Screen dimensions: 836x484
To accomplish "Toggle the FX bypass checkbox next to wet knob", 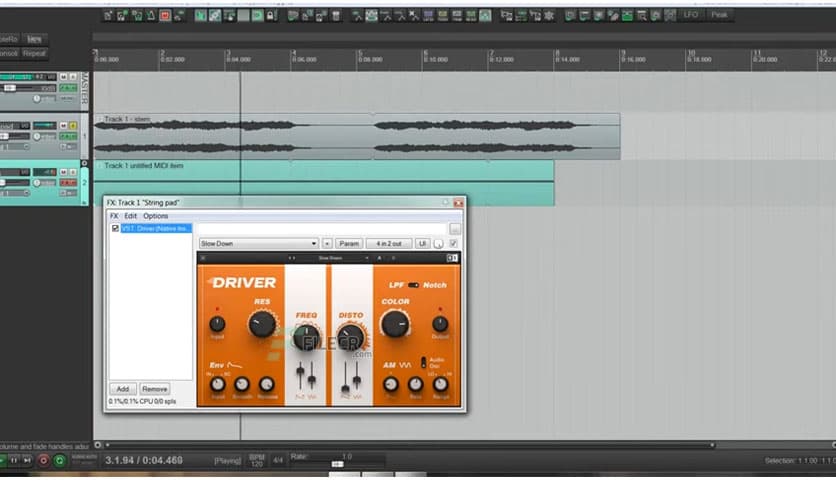I will coord(453,244).
